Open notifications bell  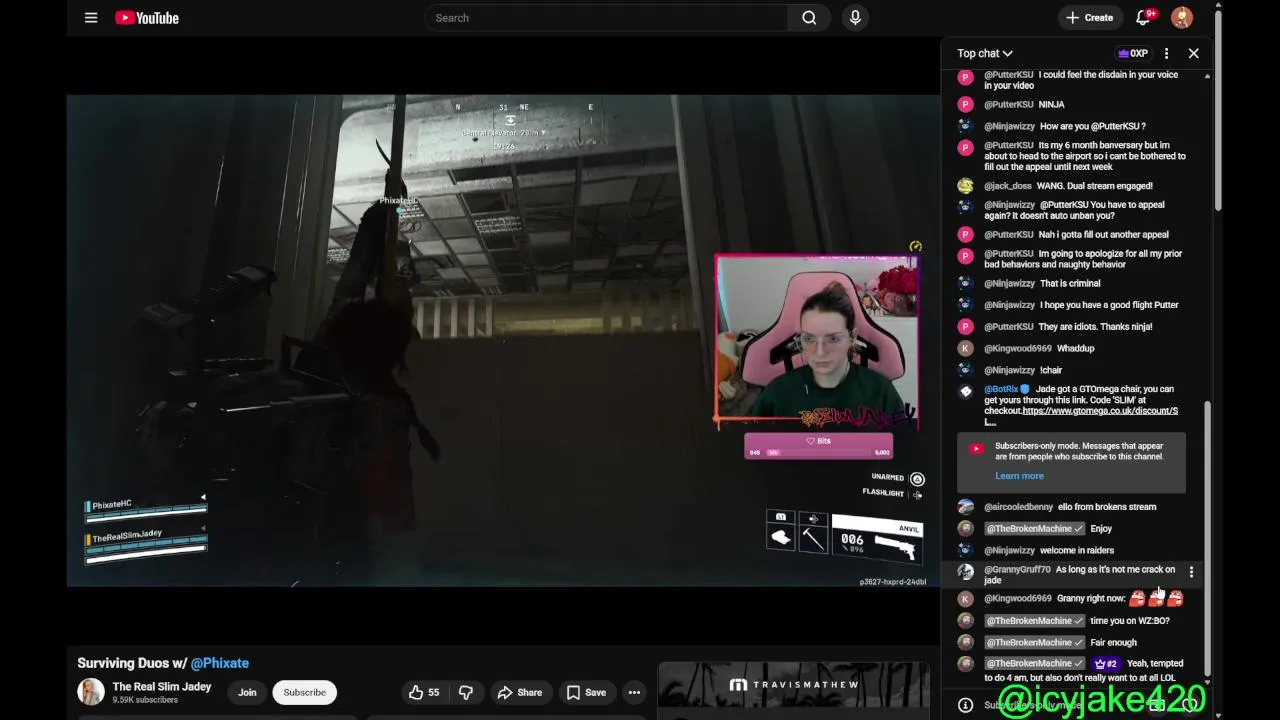1143,18
